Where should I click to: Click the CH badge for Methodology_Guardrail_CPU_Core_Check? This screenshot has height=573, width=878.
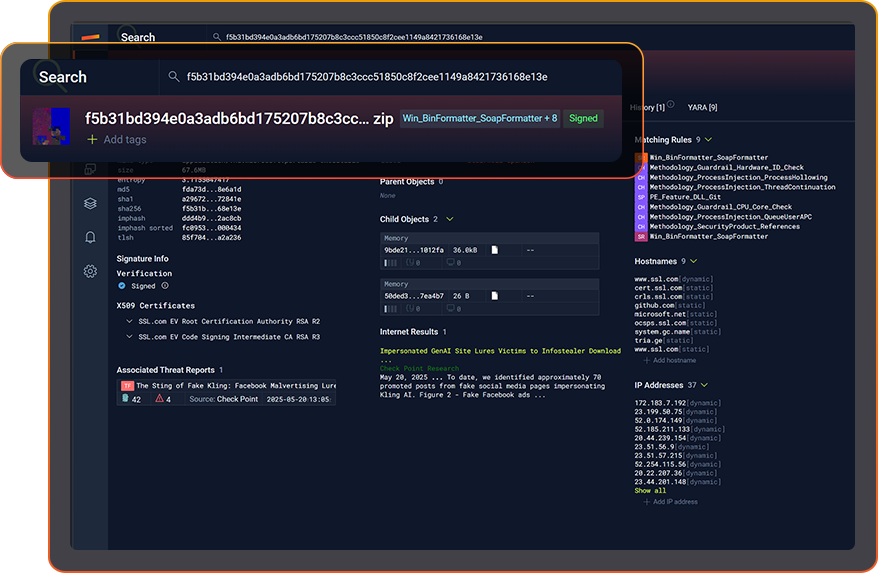[x=641, y=207]
